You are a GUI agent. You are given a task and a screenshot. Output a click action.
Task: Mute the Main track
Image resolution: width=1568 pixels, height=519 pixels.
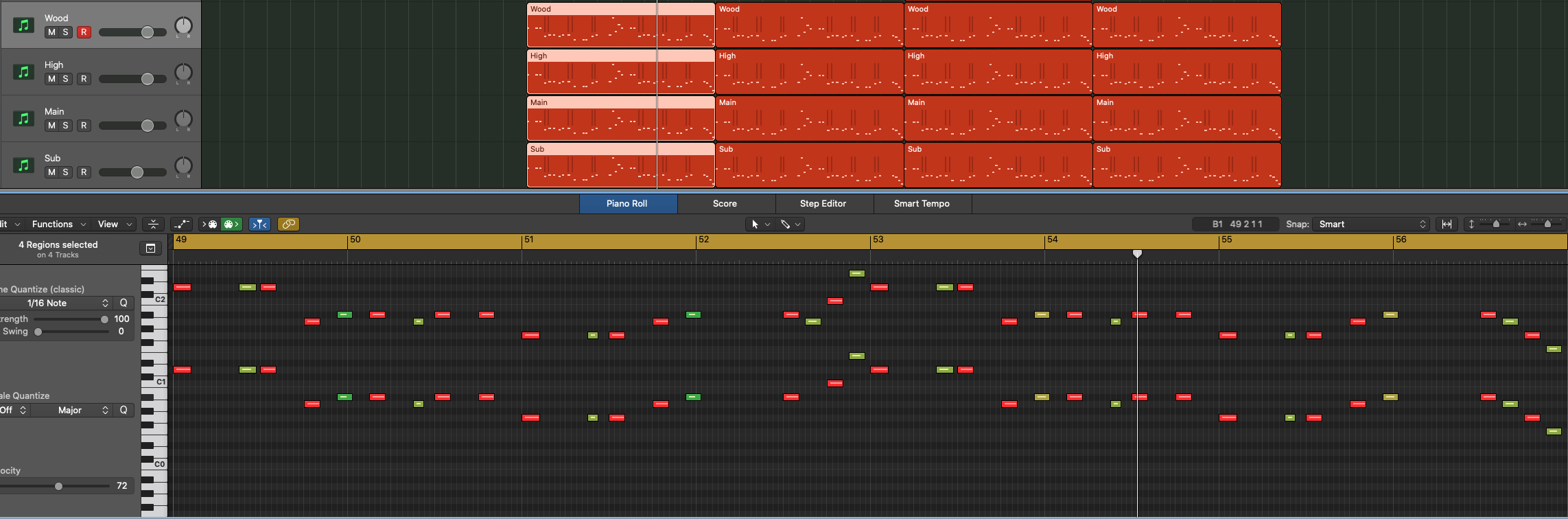coord(51,126)
